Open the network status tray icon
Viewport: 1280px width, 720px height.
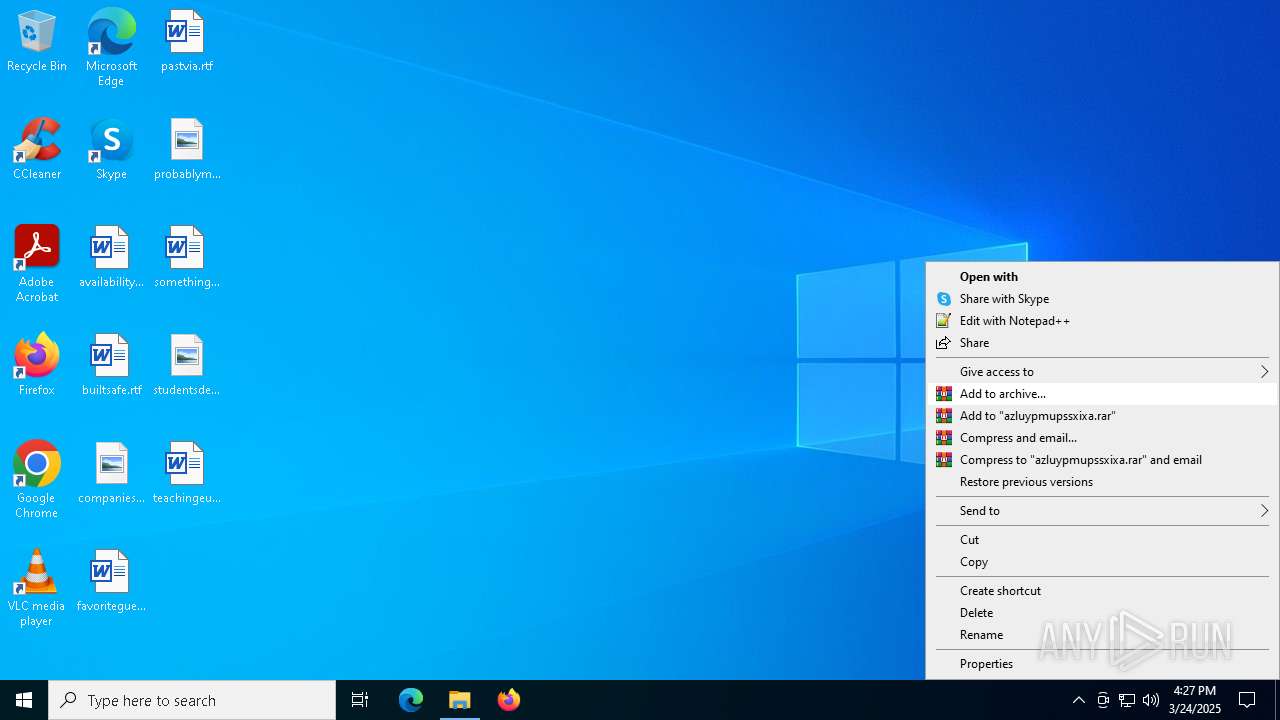tap(1127, 700)
